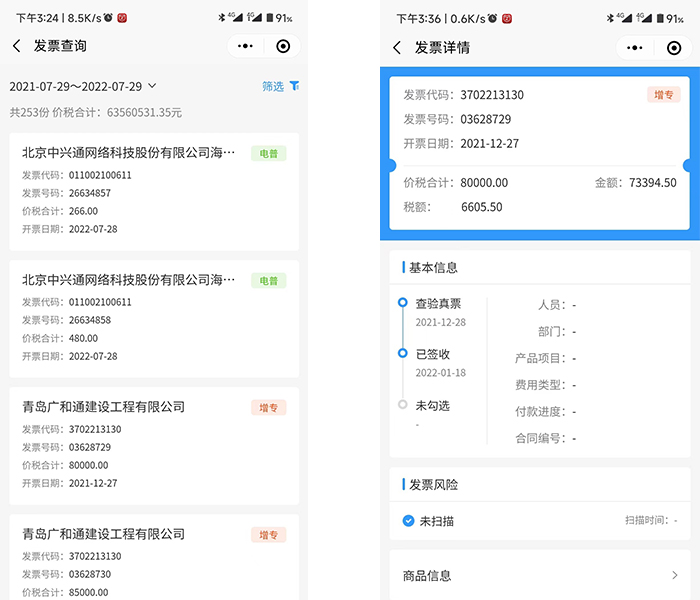Tap the 电普 tag on invoice 26634857

268,154
